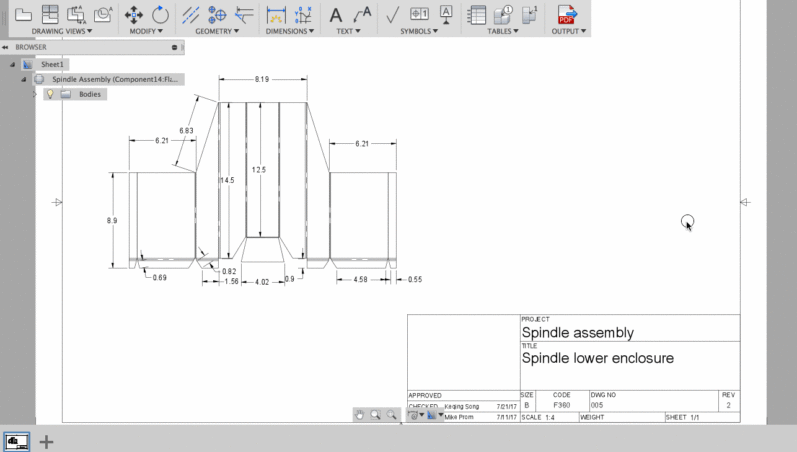Select the Projected View tool
The image size is (797, 452).
coord(50,15)
